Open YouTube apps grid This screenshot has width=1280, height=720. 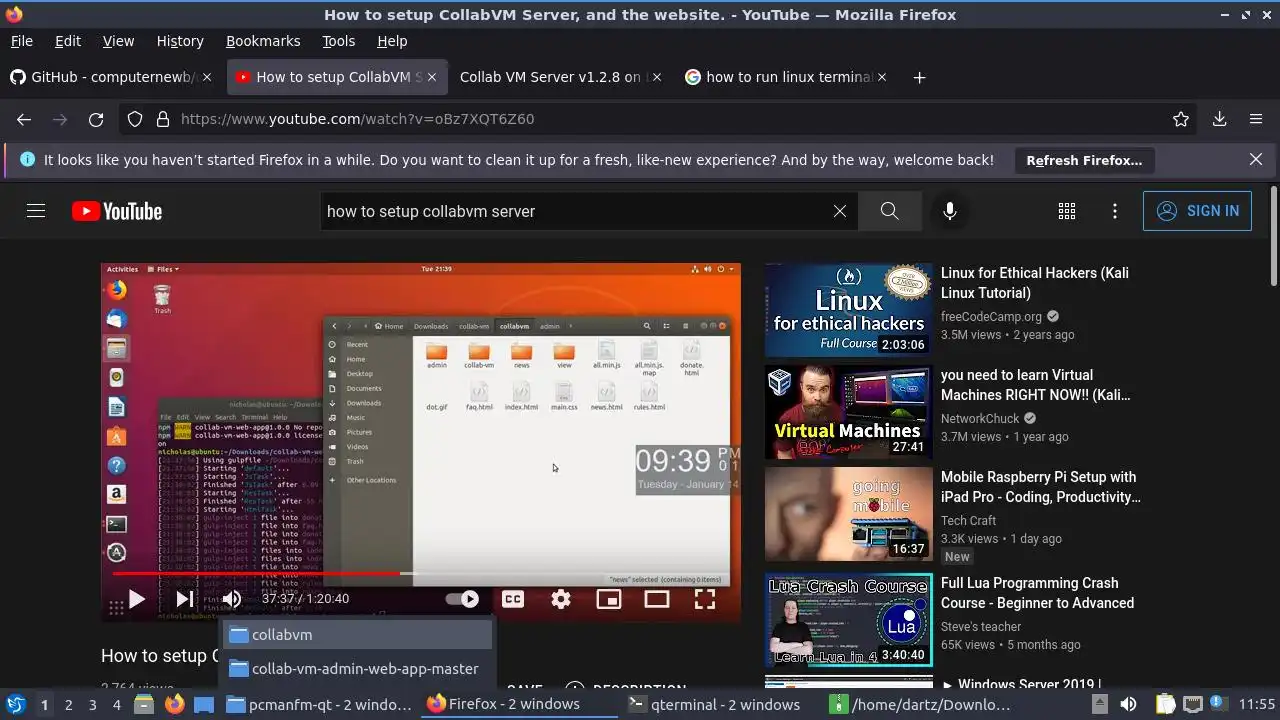[x=1067, y=211]
